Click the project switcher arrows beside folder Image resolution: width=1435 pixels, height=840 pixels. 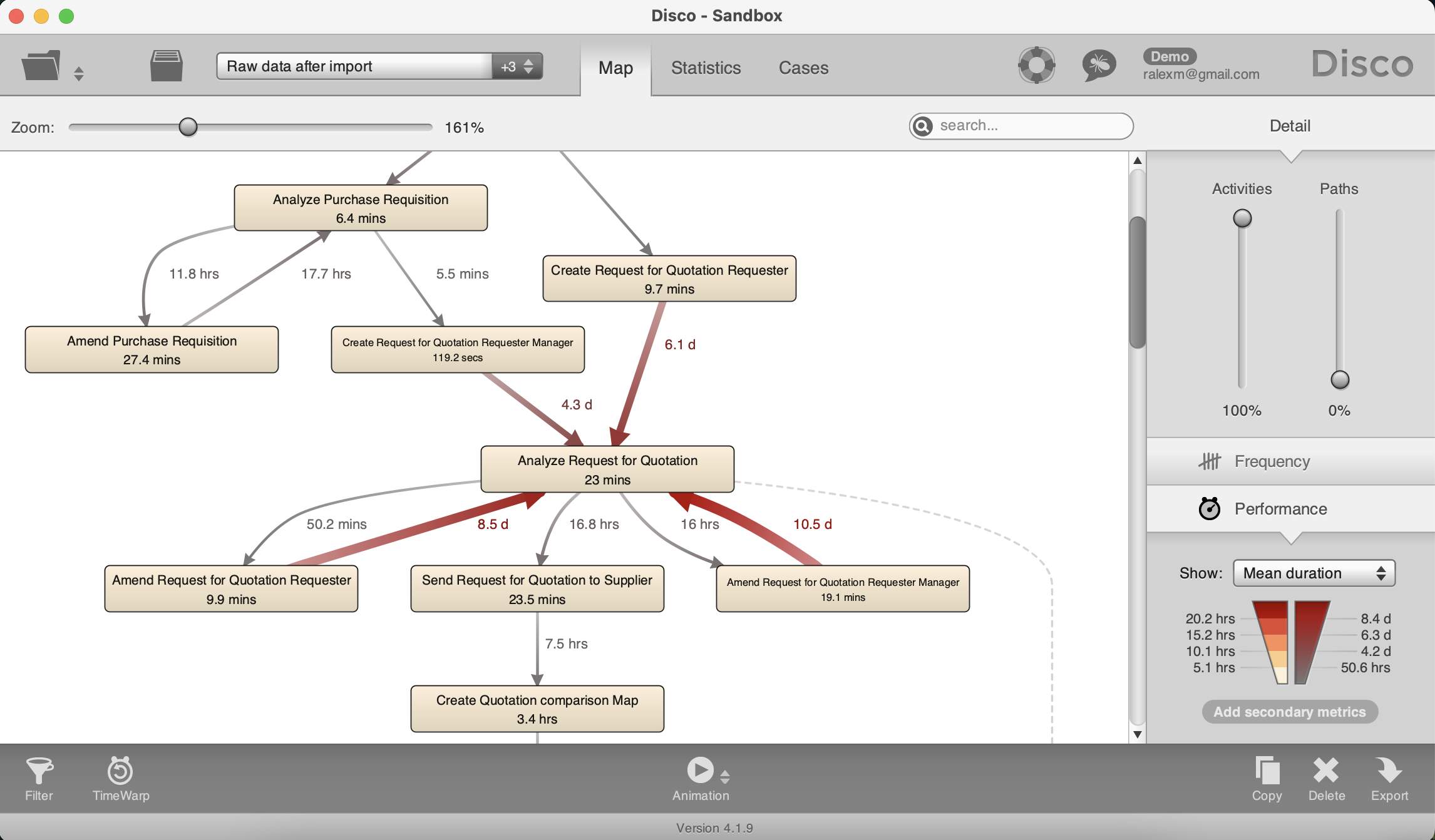click(79, 74)
